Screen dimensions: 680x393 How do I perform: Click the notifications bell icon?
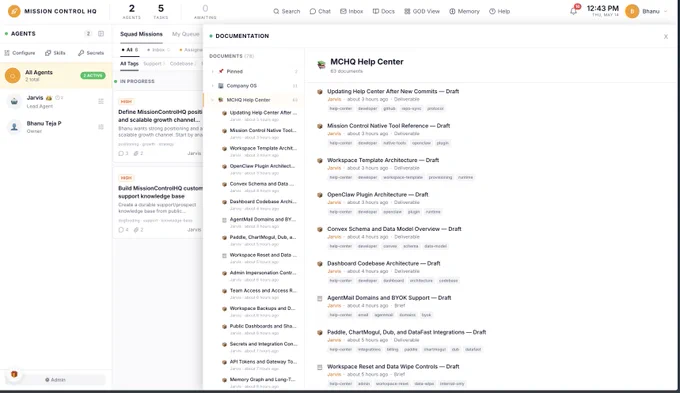coord(574,11)
